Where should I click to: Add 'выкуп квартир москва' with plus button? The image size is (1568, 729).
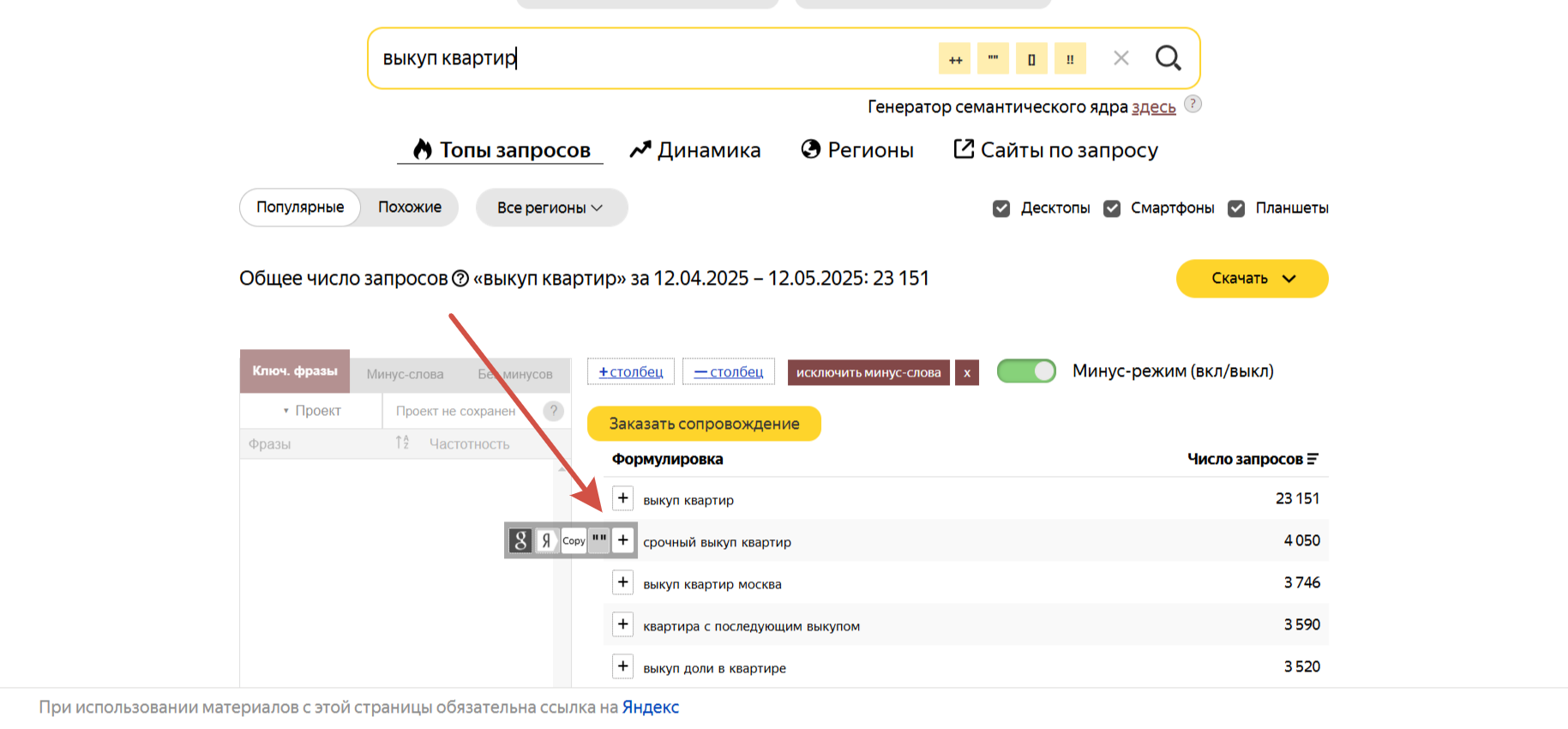click(x=623, y=582)
